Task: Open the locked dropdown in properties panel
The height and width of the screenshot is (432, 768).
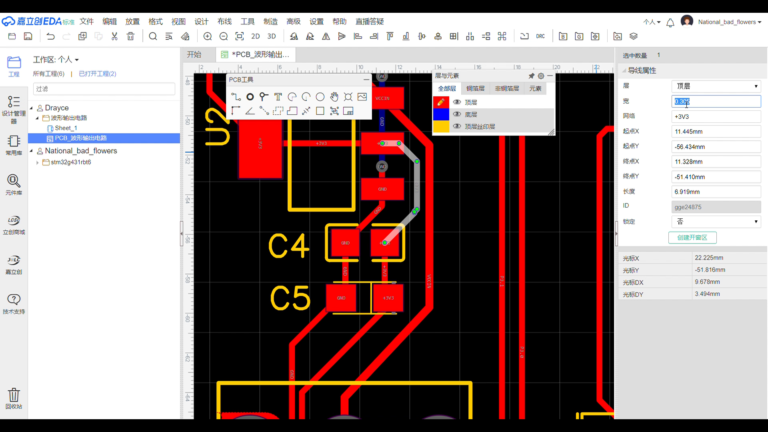Action: (716, 222)
